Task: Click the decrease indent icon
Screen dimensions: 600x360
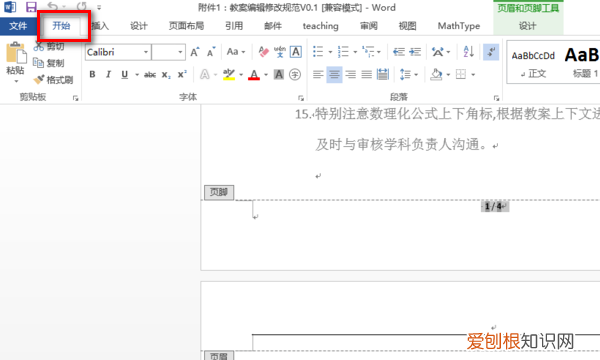Action: (399, 52)
